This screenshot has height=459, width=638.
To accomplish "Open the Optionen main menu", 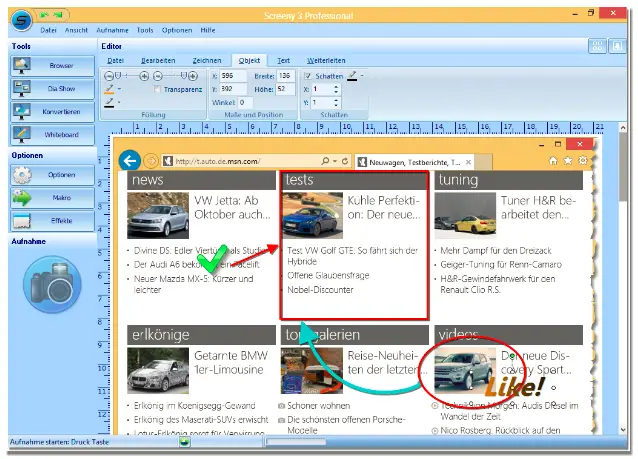I will tap(177, 30).
